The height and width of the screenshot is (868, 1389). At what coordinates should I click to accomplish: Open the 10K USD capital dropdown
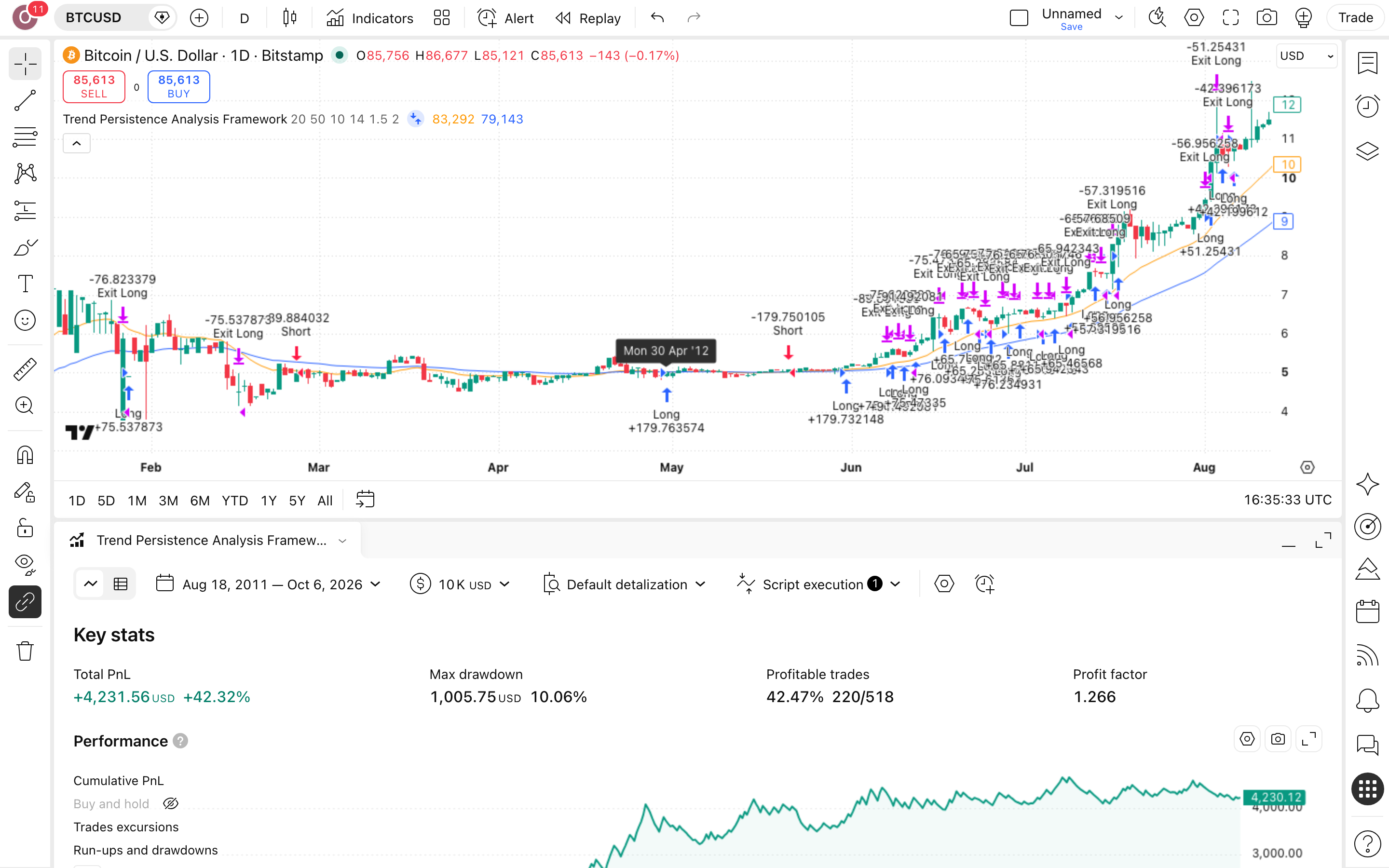(x=460, y=584)
